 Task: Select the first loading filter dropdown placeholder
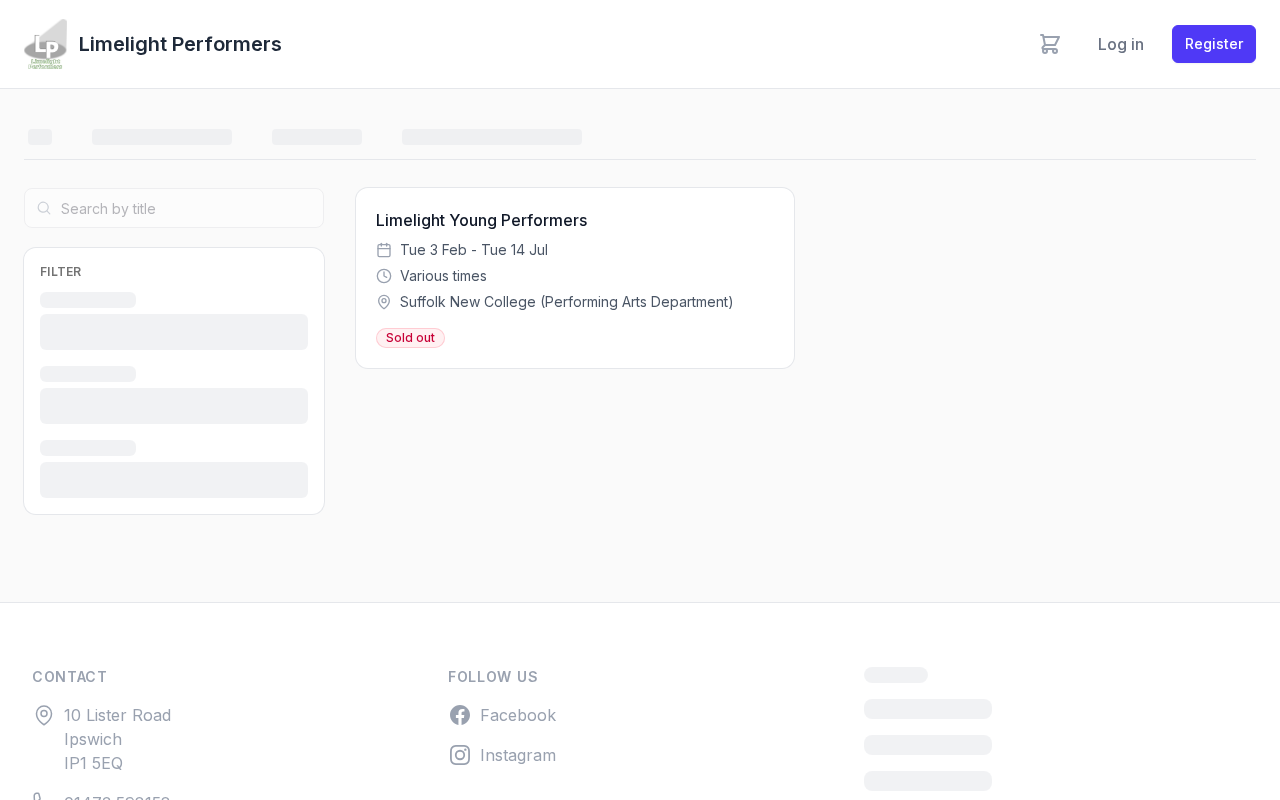tap(174, 332)
